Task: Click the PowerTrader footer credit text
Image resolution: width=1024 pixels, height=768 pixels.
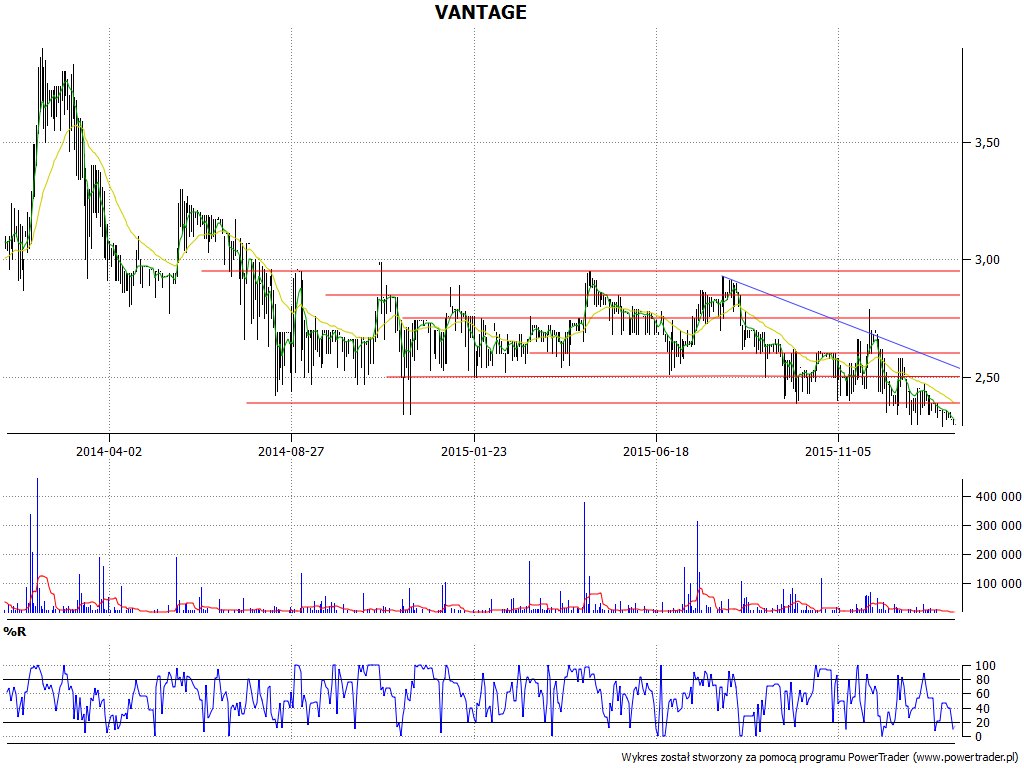Action: coord(822,758)
